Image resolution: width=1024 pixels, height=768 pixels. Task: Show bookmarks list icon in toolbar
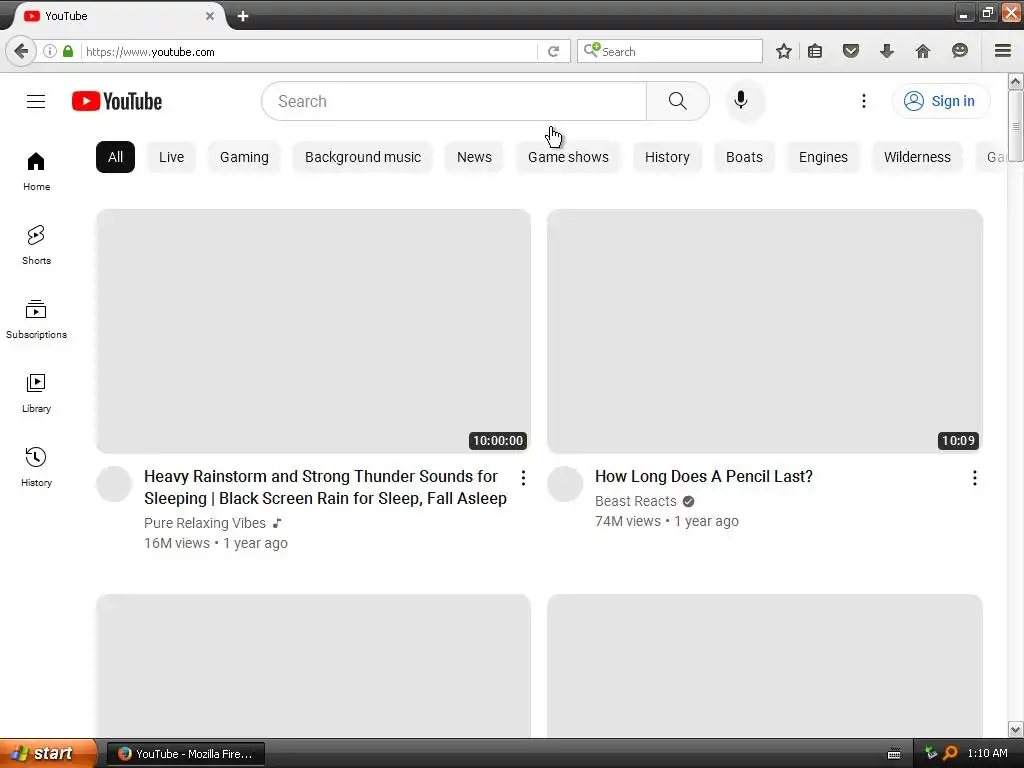pos(815,51)
